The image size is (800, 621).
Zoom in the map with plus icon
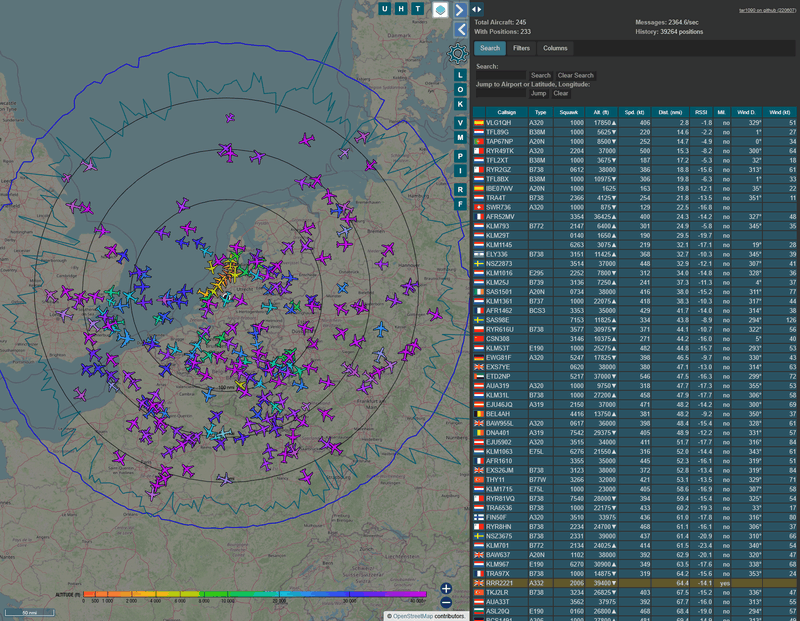446,588
